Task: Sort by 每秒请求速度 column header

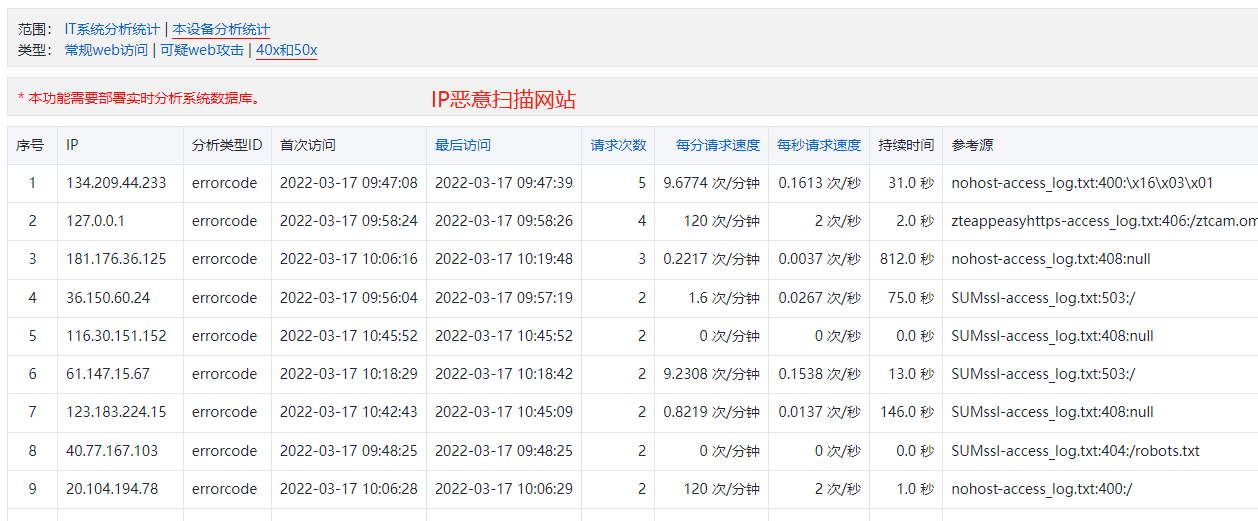Action: click(819, 145)
